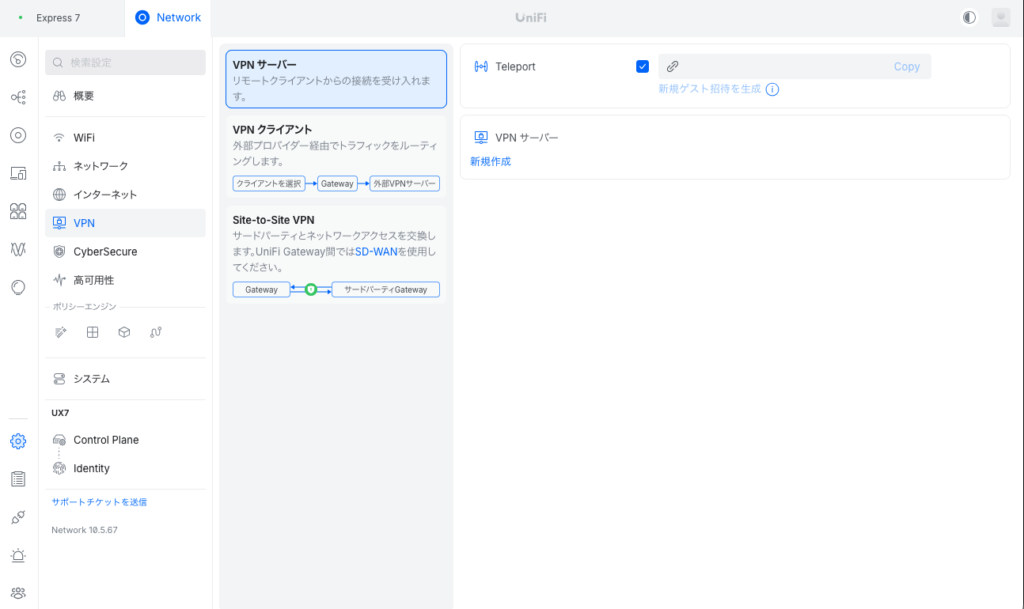
Task: Click サポートチケットを送信 link
Action: (x=99, y=502)
